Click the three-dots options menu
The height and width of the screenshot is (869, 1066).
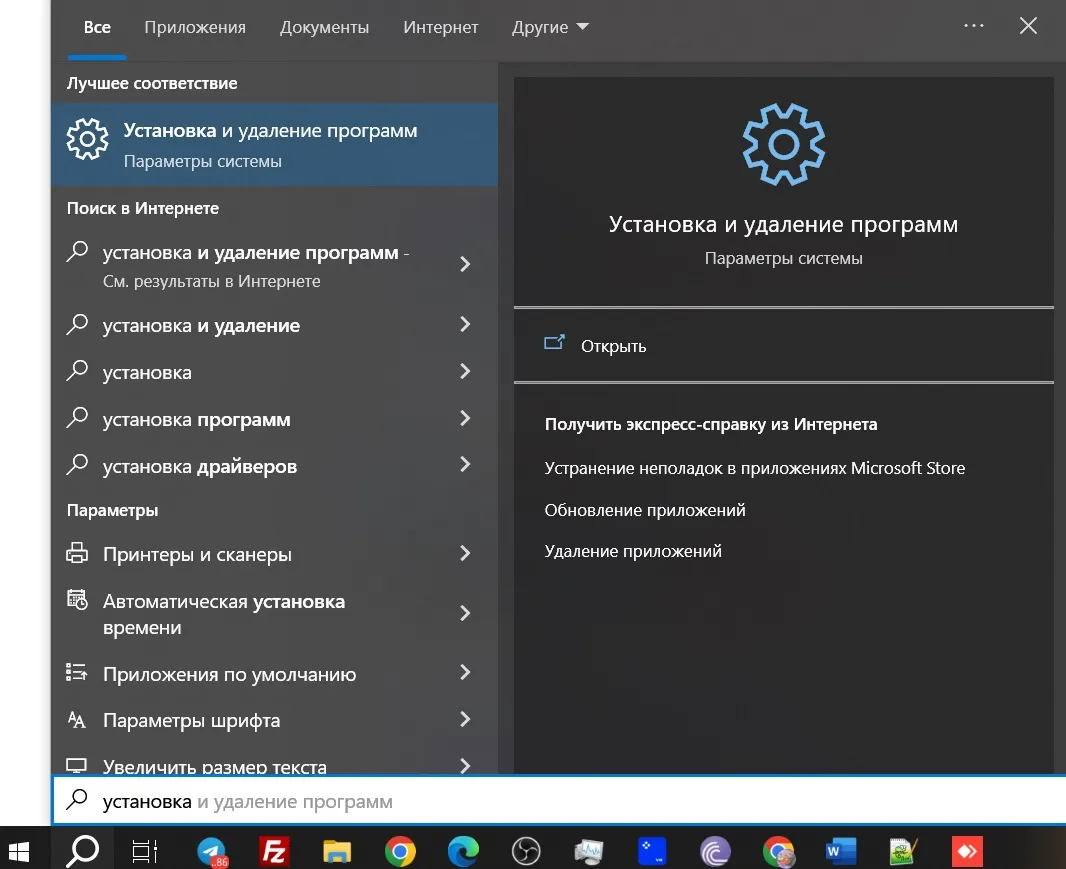[x=974, y=26]
